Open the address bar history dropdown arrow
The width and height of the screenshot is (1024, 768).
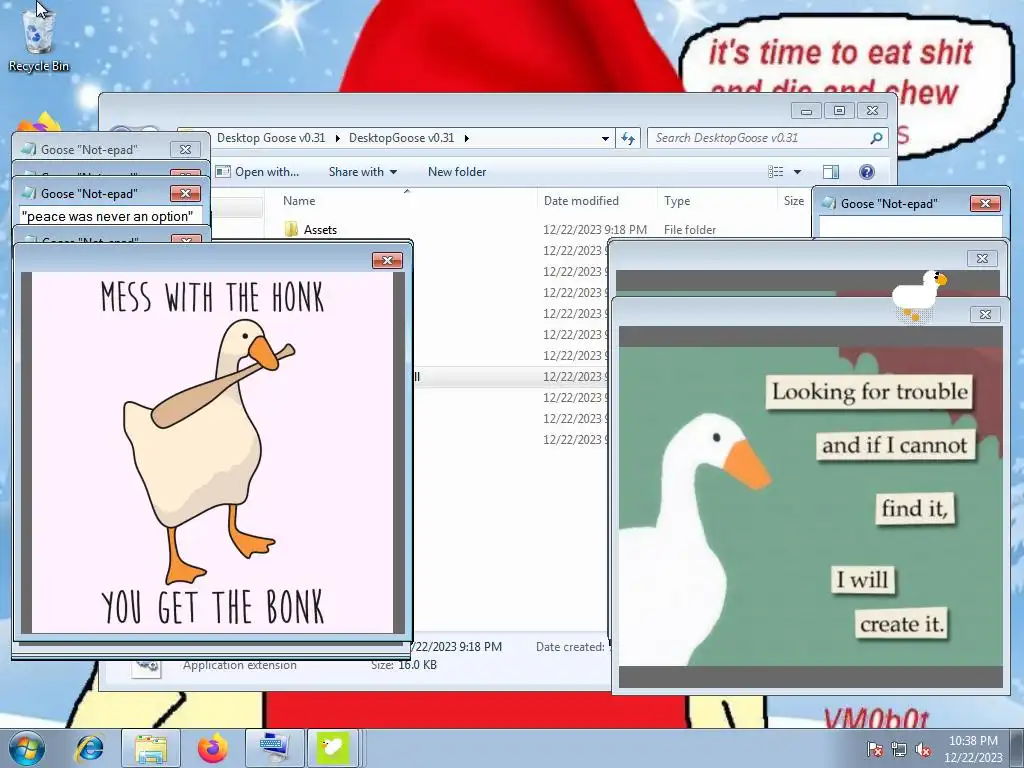[605, 138]
